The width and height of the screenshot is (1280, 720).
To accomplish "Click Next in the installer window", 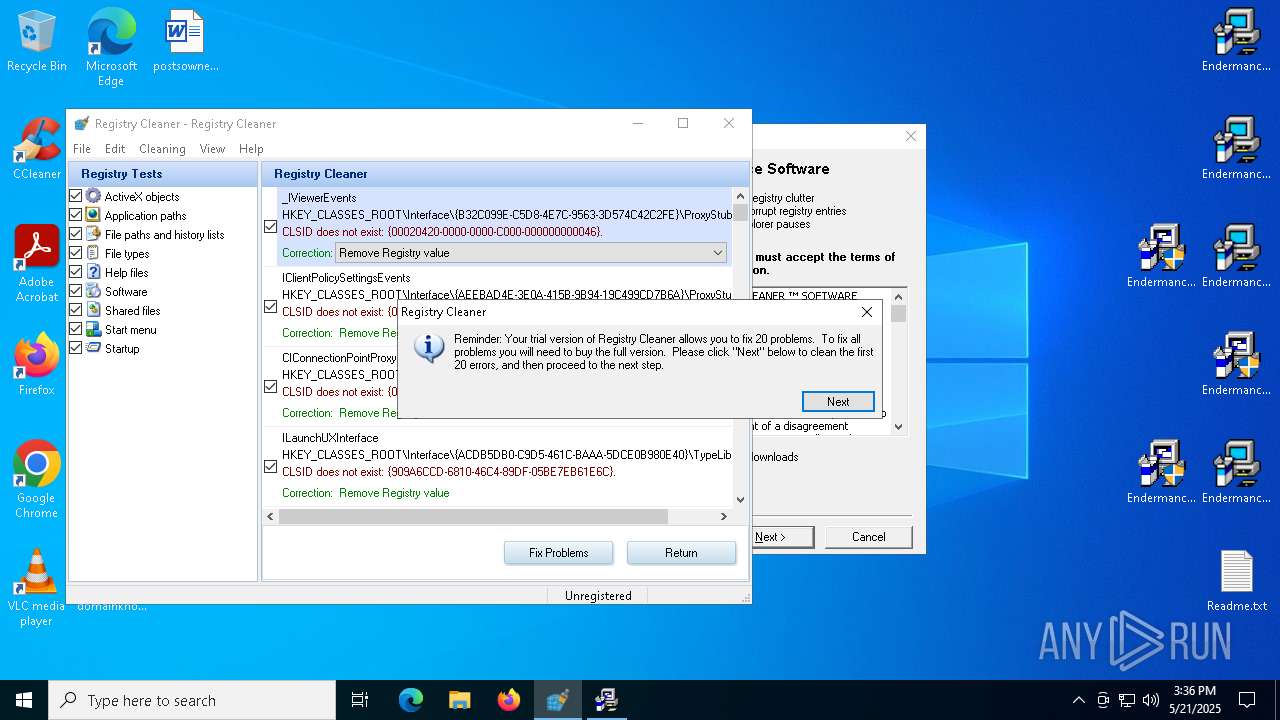I will coord(783,537).
